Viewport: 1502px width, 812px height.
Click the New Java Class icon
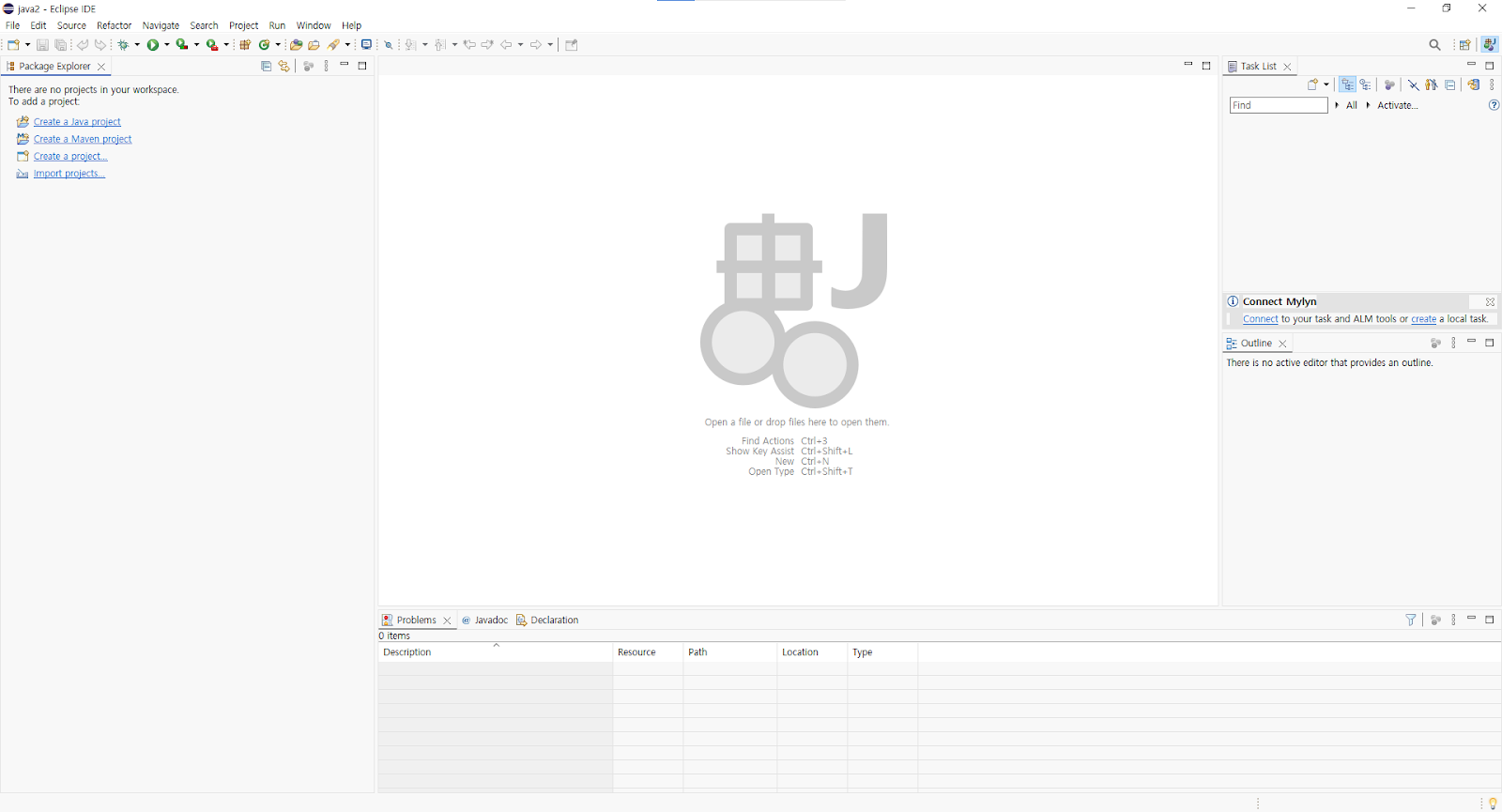[265, 44]
